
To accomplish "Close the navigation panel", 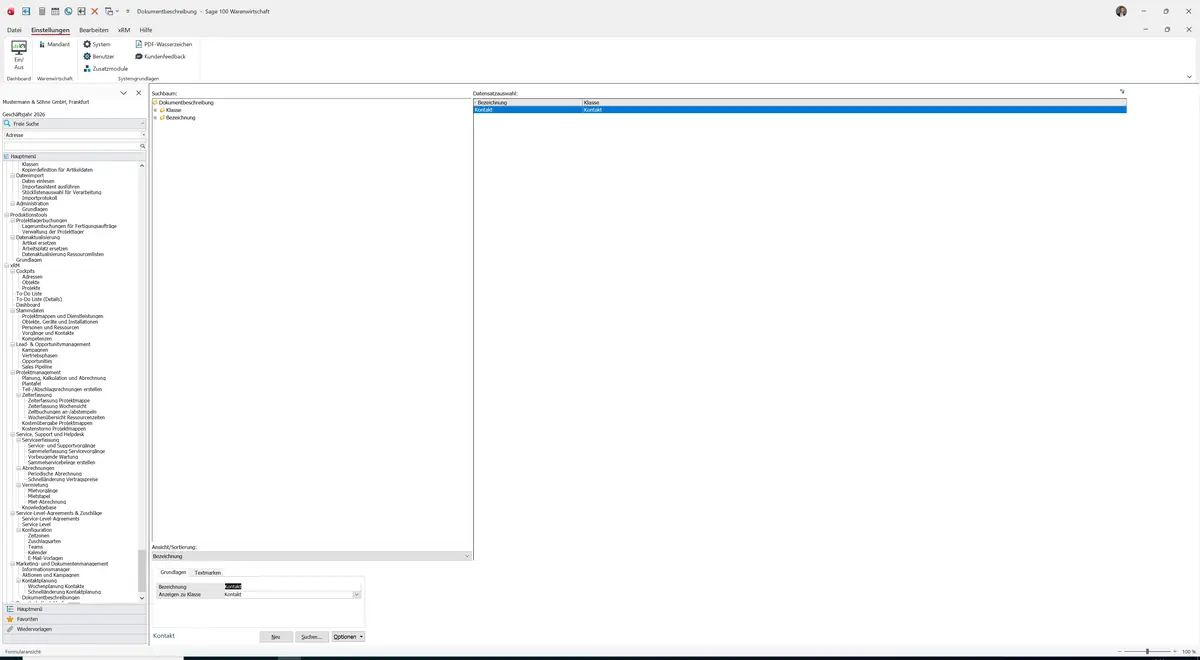I will tap(139, 93).
